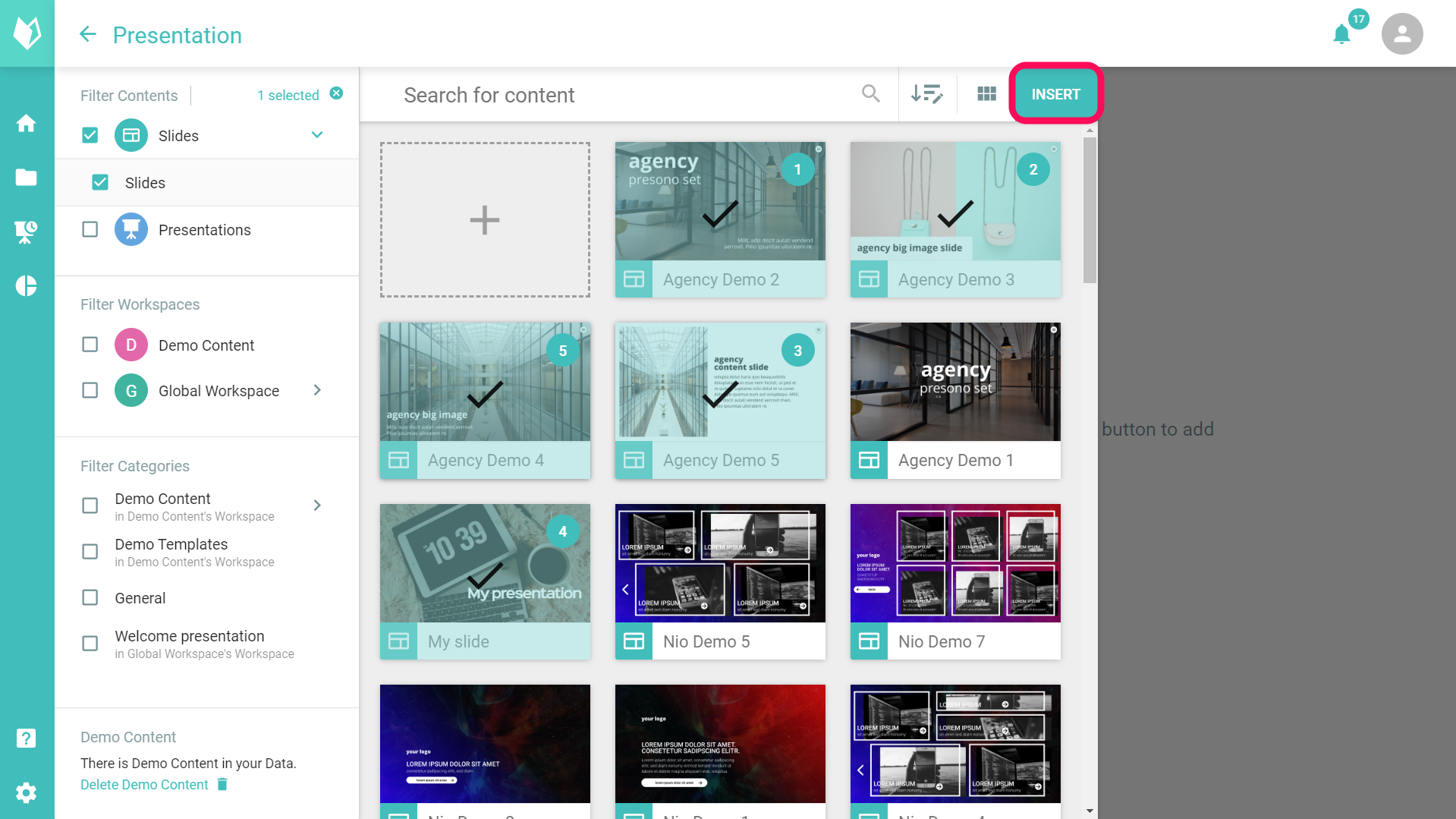The width and height of the screenshot is (1456, 819).
Task: Collapse the Slides filter chevron
Action: [316, 134]
